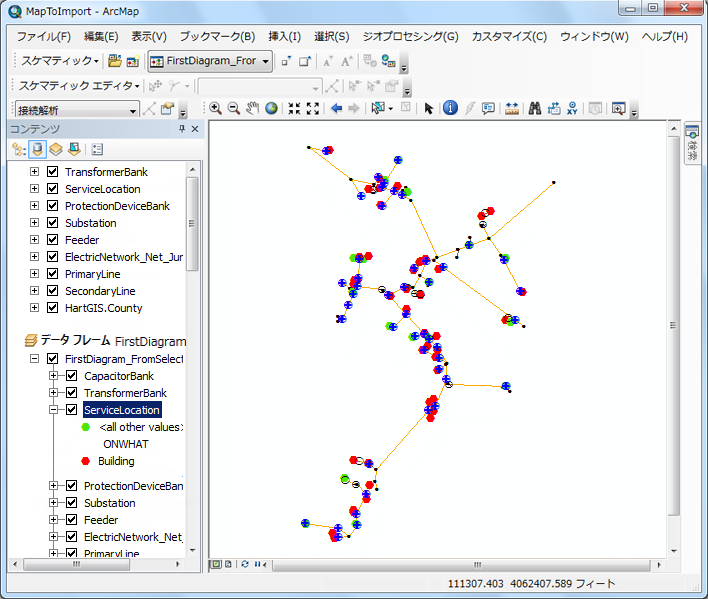Open 編集(E) menu
Screen dimensions: 708x599
pos(101,37)
